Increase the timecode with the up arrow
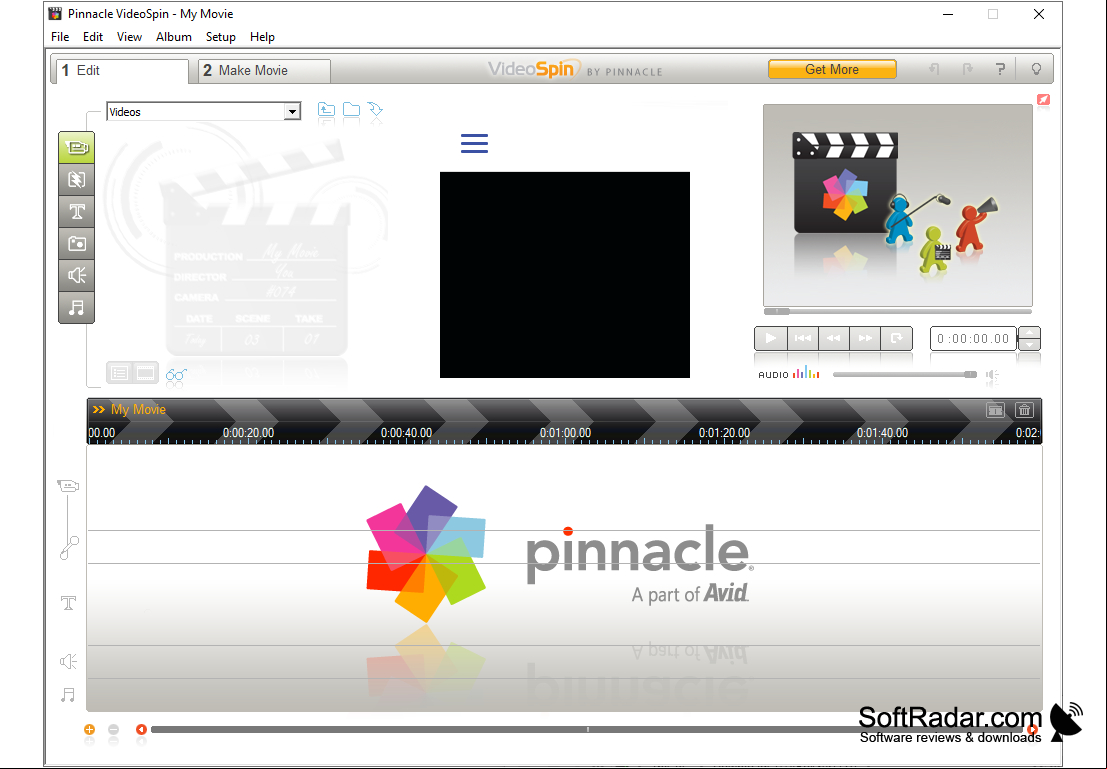This screenshot has height=769, width=1107. pyautogui.click(x=1029, y=333)
